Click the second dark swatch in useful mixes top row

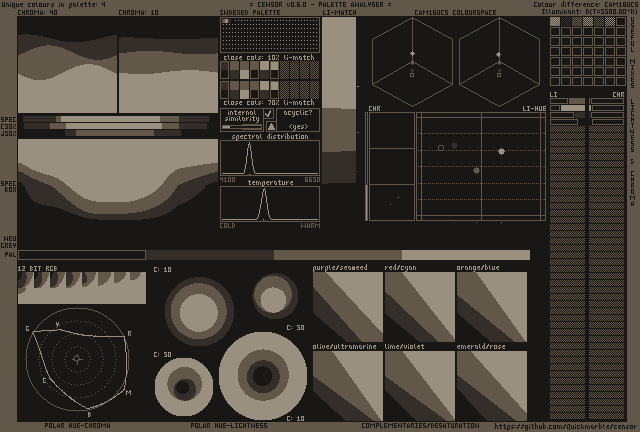pyautogui.click(x=566, y=21)
